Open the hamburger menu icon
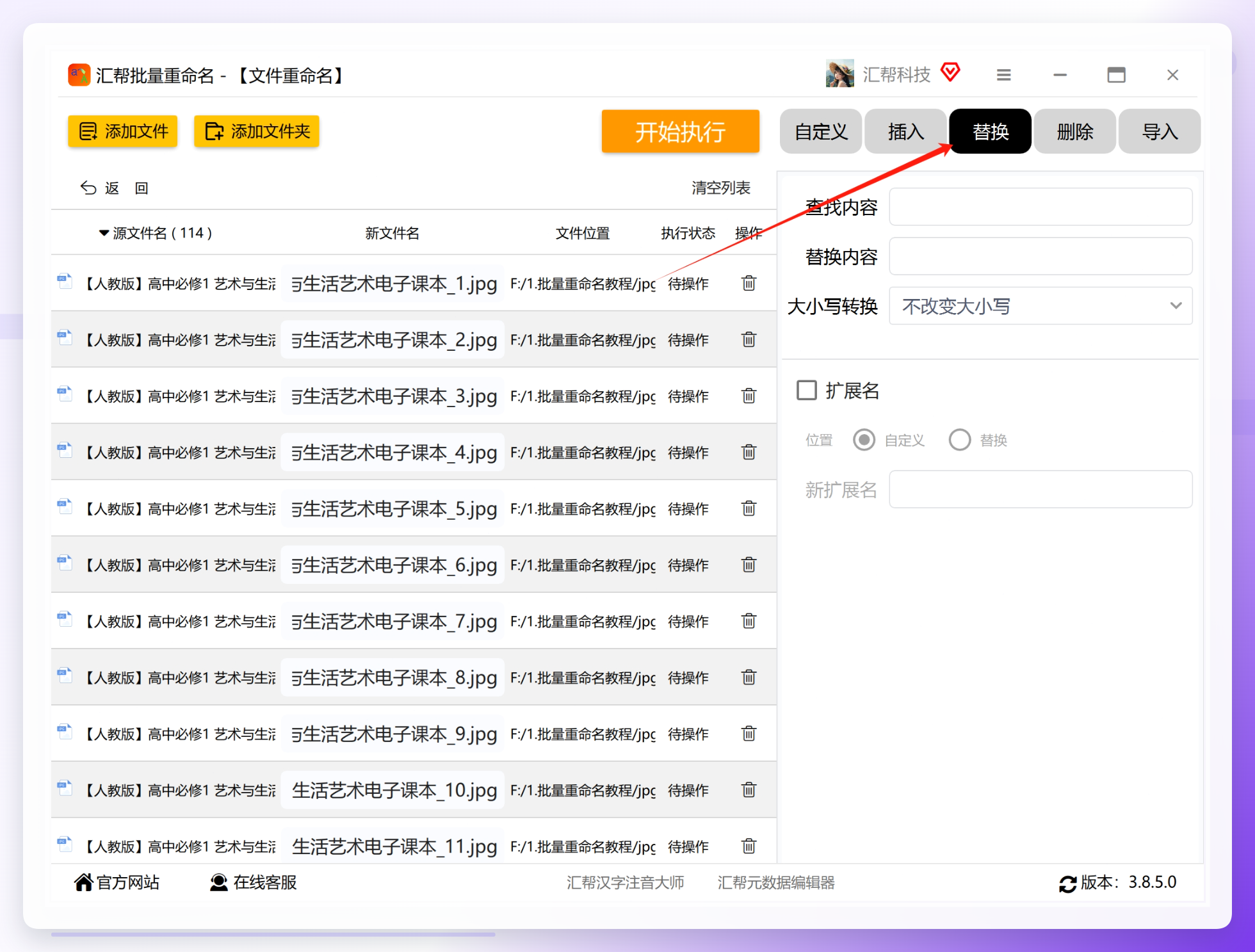 (x=1003, y=75)
